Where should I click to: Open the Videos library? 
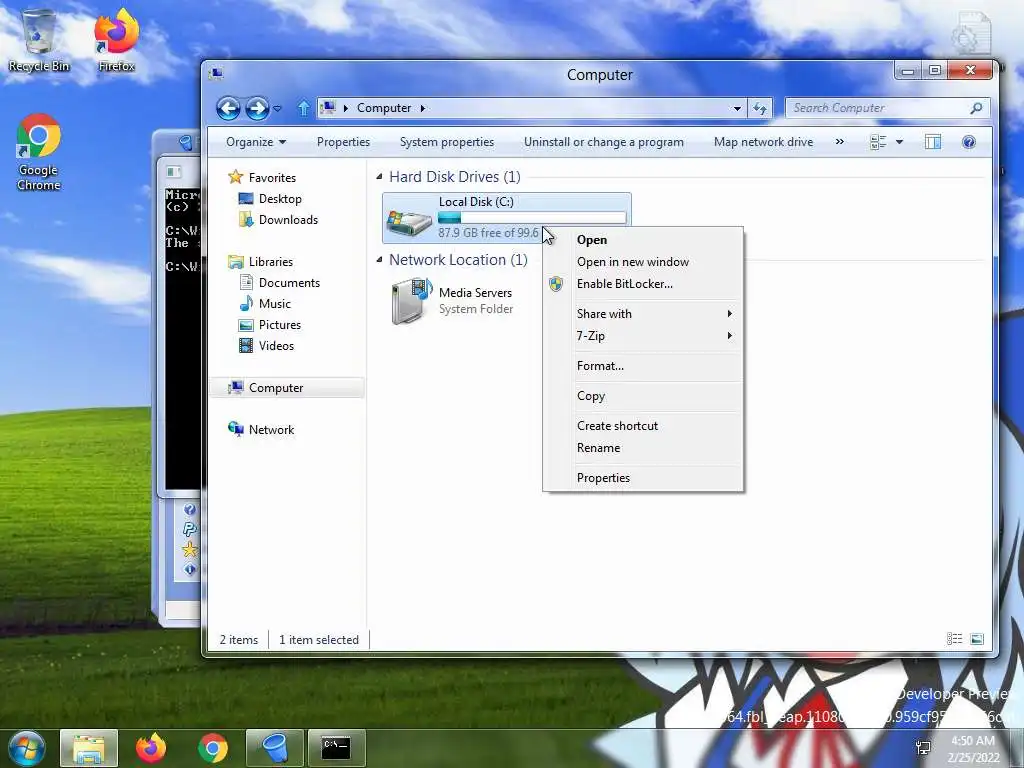pos(266,345)
